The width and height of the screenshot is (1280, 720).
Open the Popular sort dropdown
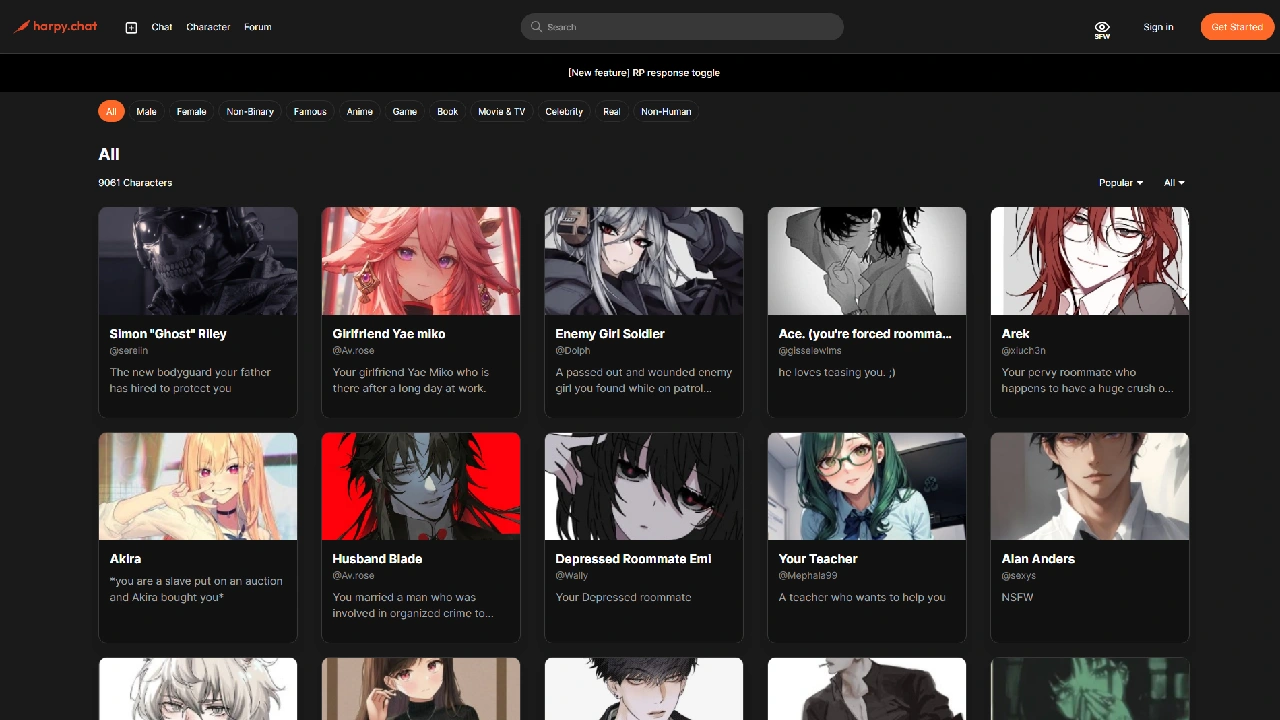click(x=1120, y=183)
